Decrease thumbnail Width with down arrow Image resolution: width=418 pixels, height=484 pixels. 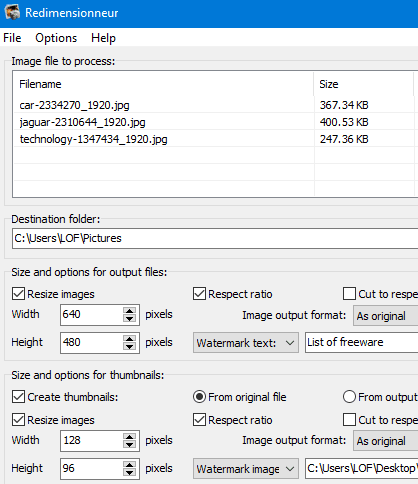point(129,444)
